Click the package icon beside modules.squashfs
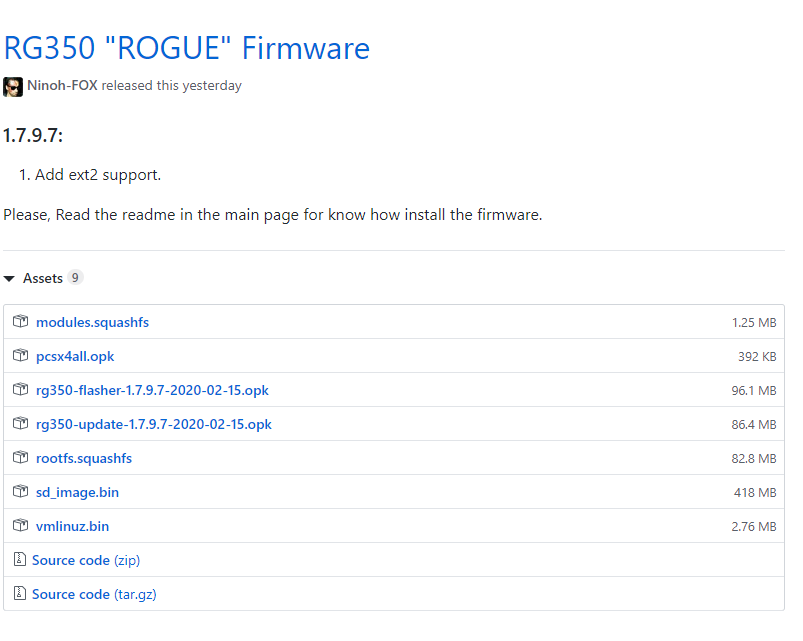Screen dimensions: 803x641 (x=20, y=321)
